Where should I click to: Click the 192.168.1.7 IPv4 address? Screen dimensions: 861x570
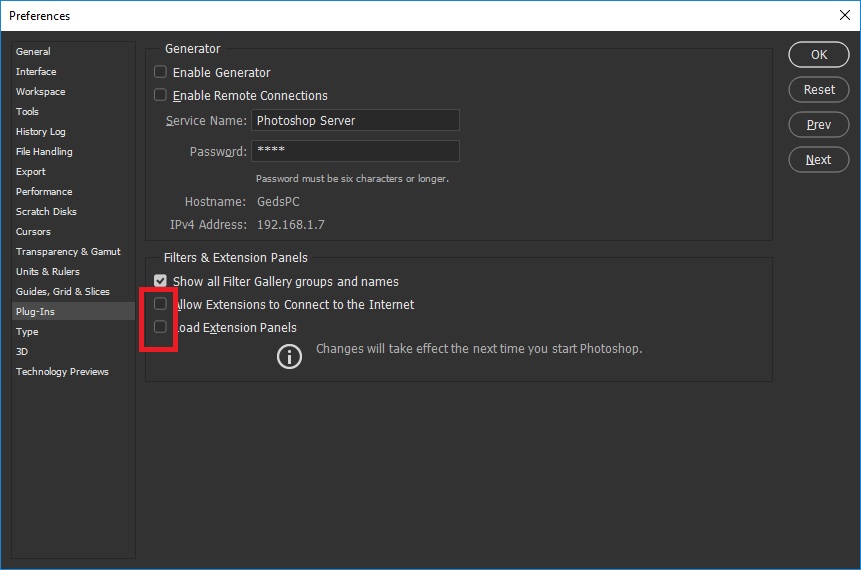click(x=290, y=225)
